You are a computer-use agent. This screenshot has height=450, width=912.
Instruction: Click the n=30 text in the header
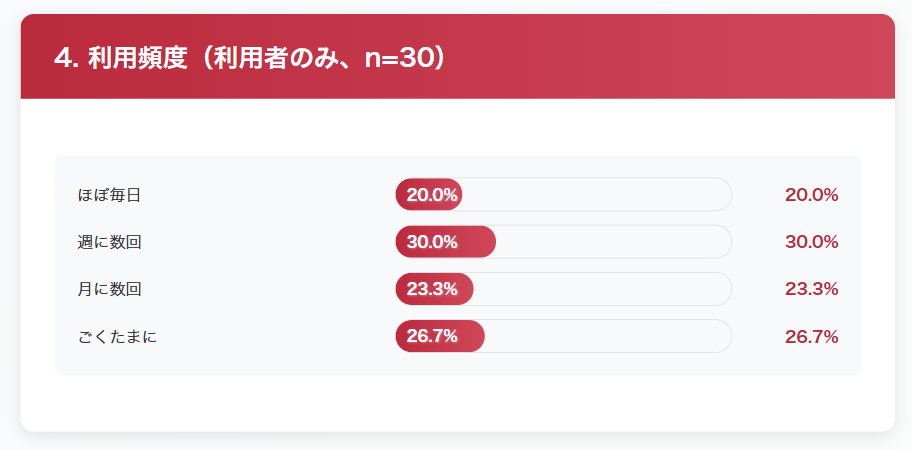pyautogui.click(x=398, y=58)
